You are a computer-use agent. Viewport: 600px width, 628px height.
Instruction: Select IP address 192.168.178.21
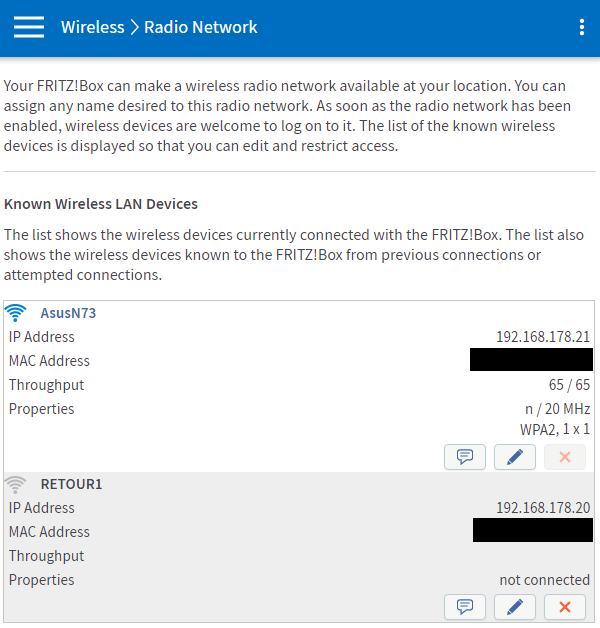point(543,337)
